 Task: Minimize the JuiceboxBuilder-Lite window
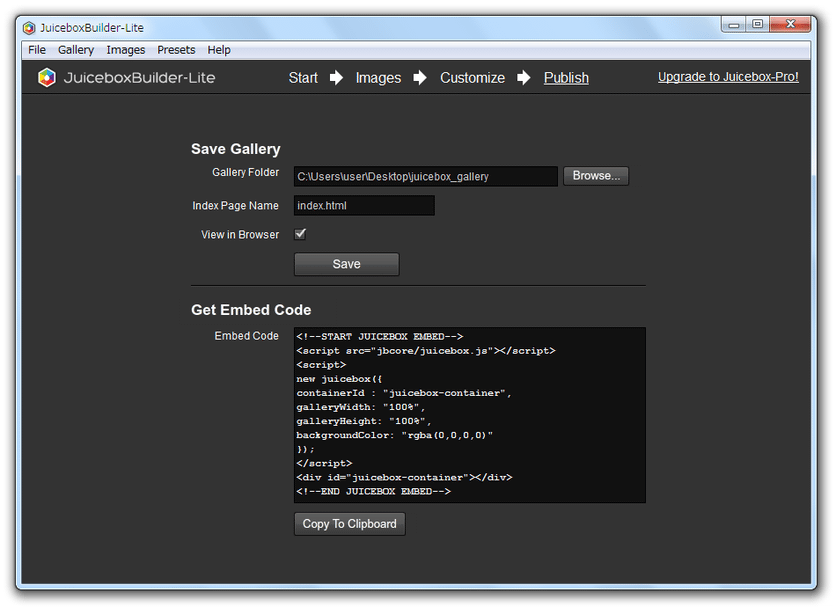[734, 25]
